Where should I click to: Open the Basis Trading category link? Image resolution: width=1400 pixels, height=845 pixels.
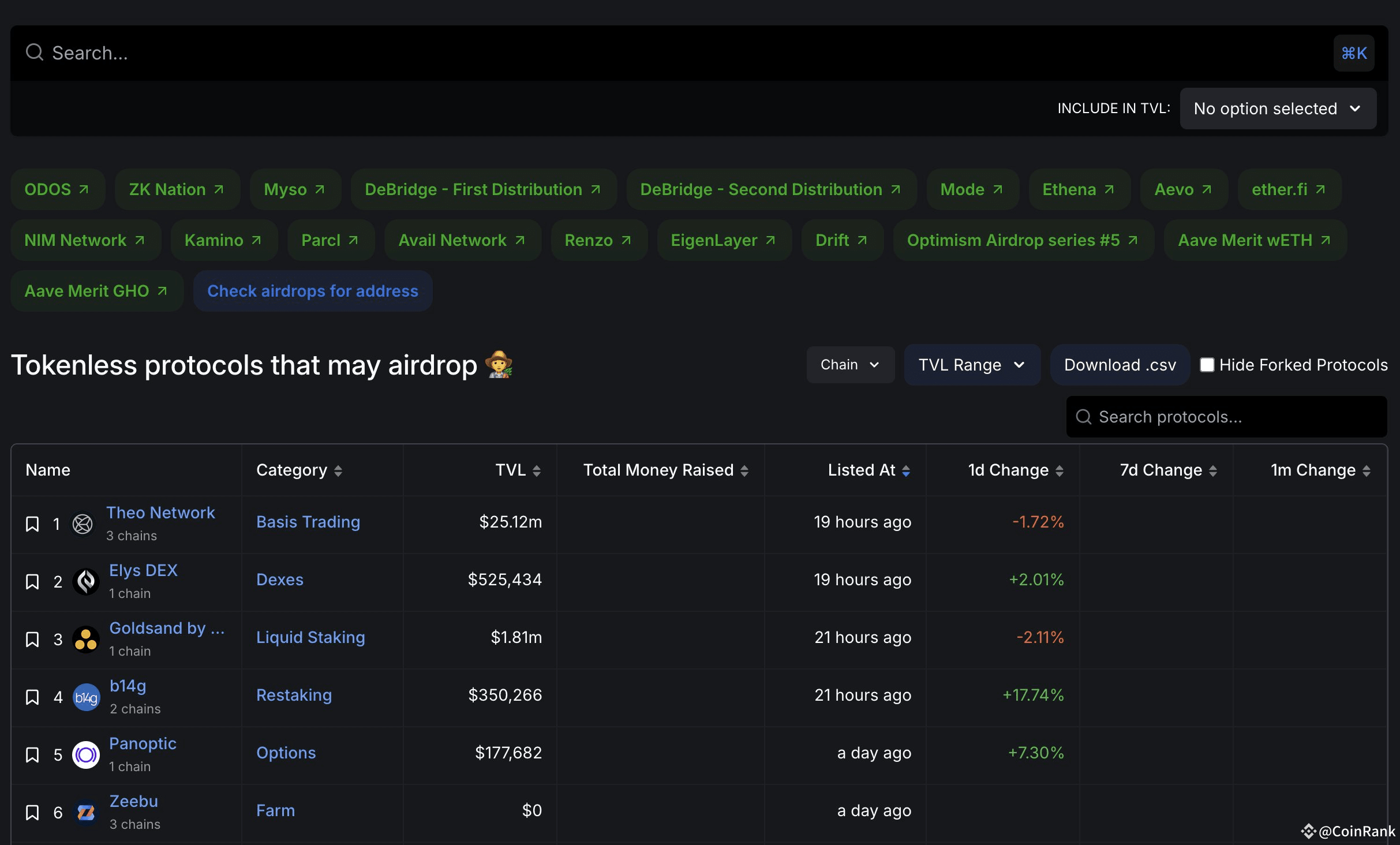(x=308, y=521)
